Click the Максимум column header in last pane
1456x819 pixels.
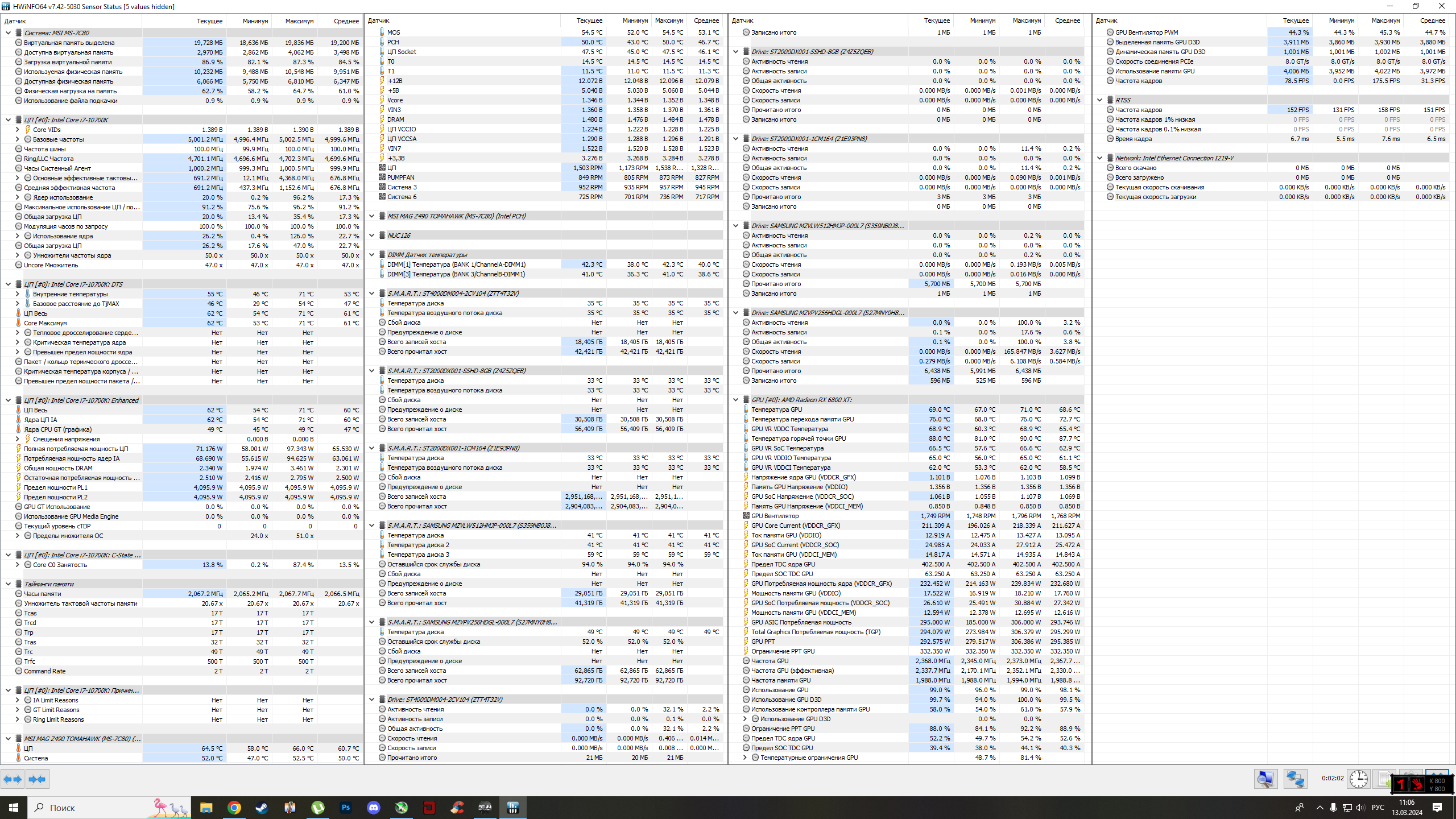point(1385,20)
